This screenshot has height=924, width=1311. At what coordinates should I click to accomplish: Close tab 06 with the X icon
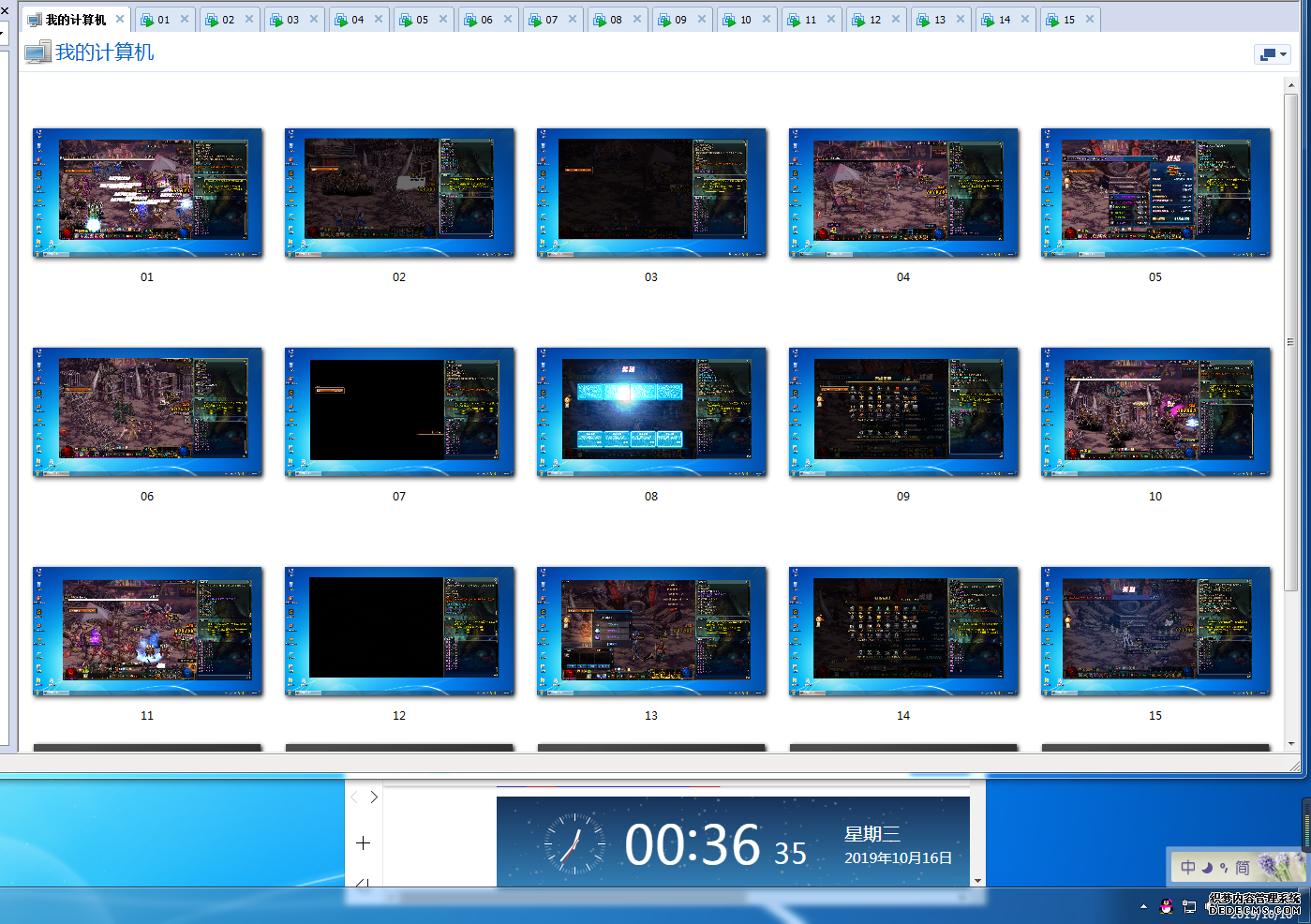[x=508, y=19]
